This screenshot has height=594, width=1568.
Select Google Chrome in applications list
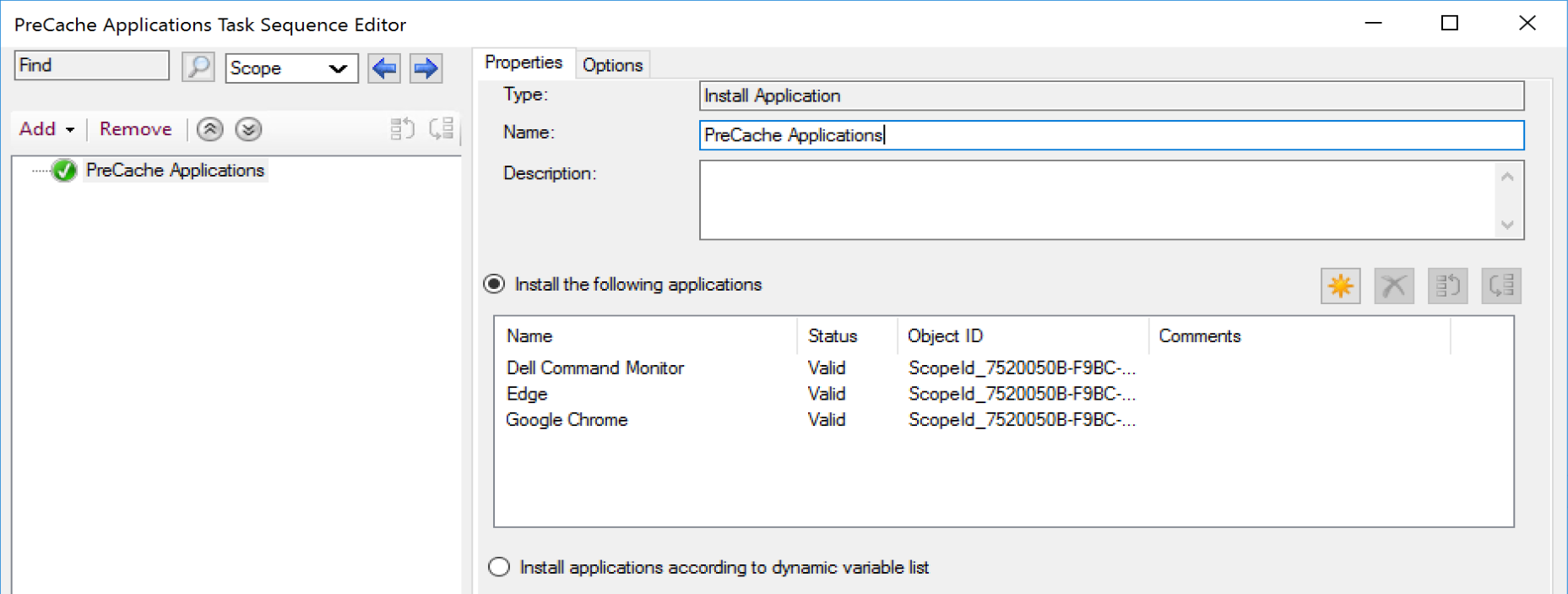pos(567,420)
